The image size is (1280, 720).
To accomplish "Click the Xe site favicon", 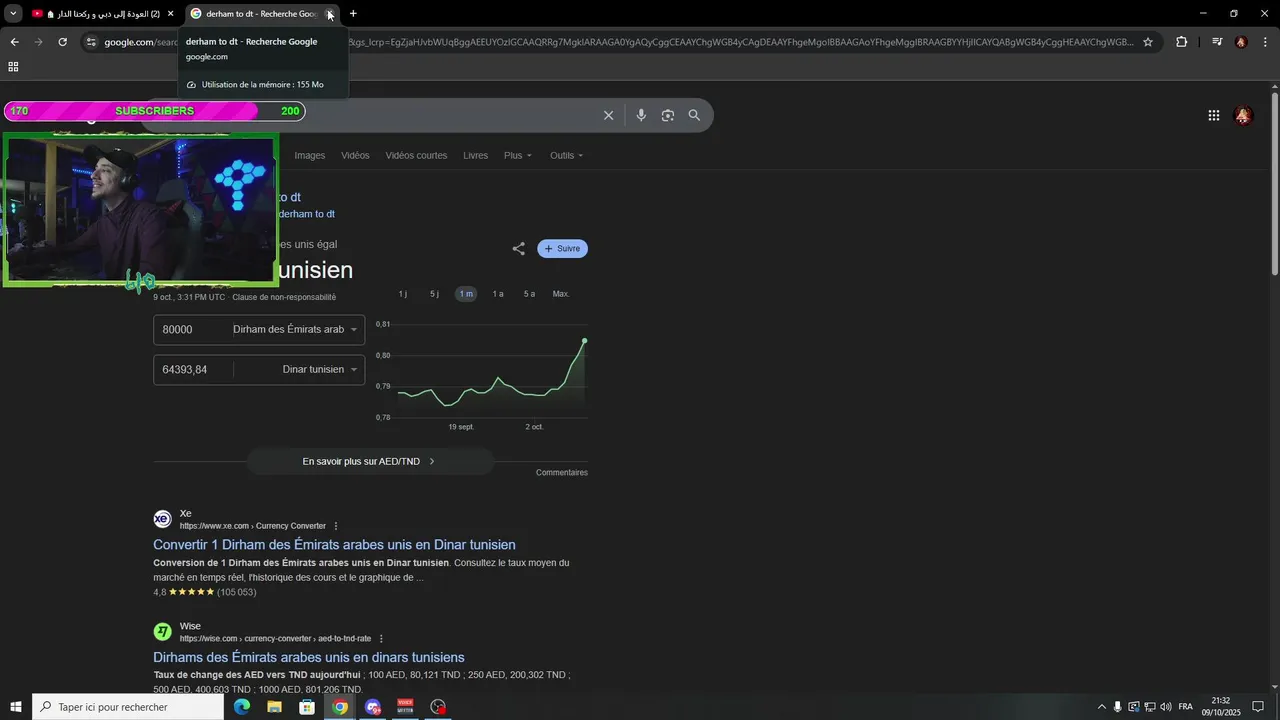I will tap(162, 519).
